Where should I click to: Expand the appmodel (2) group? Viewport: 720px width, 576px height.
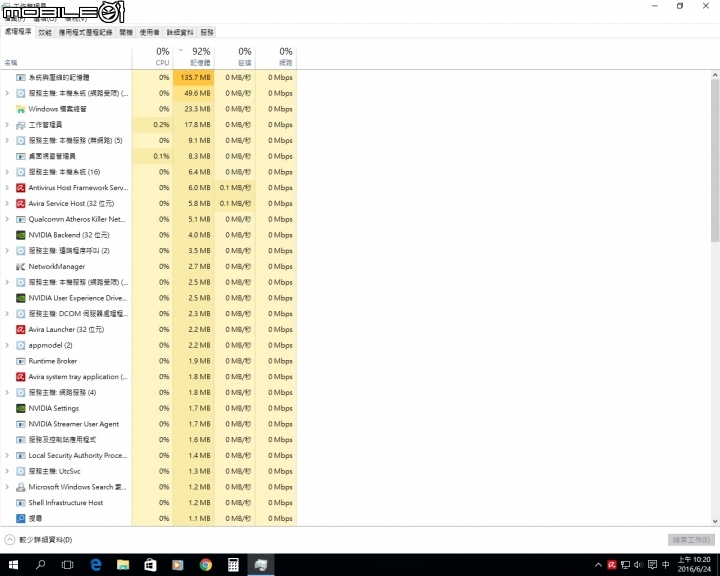7,345
